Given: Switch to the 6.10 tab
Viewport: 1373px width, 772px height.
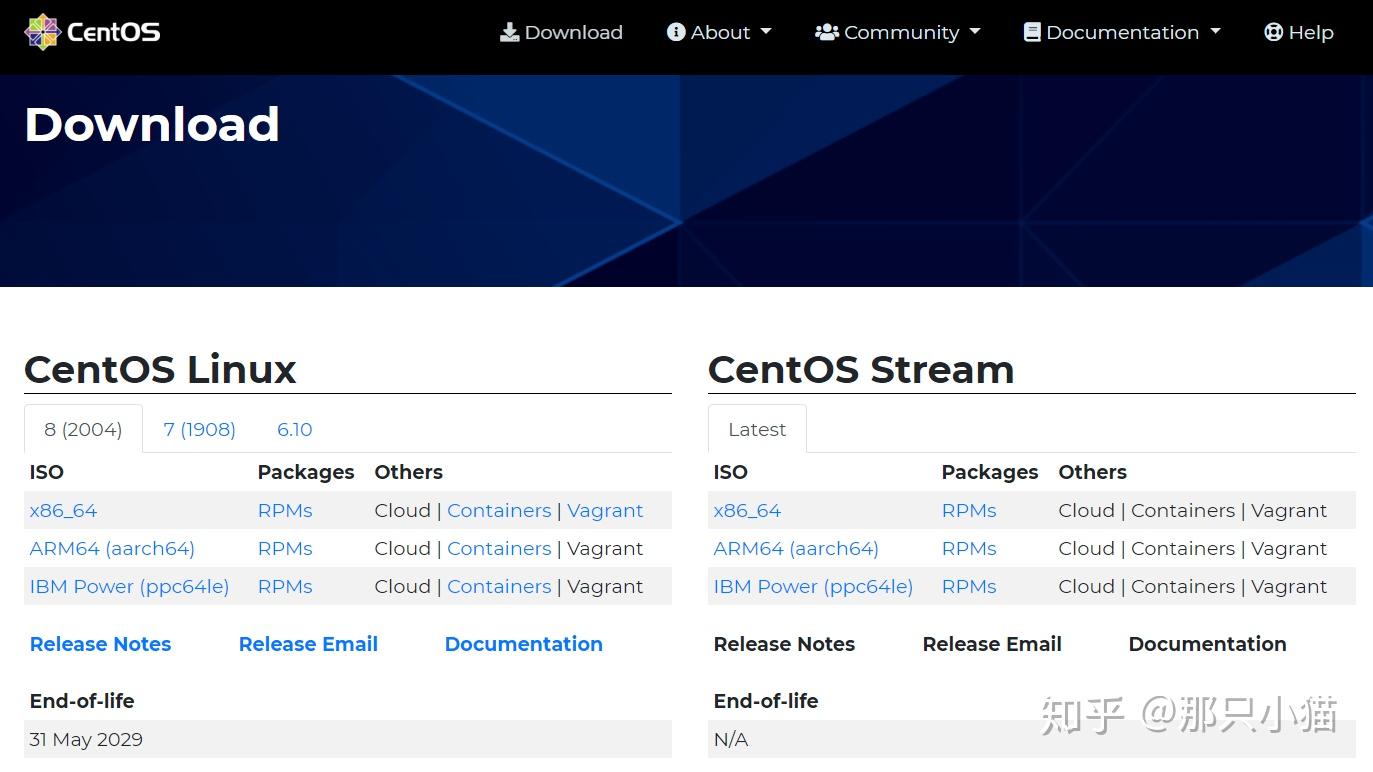Looking at the screenshot, I should point(295,429).
